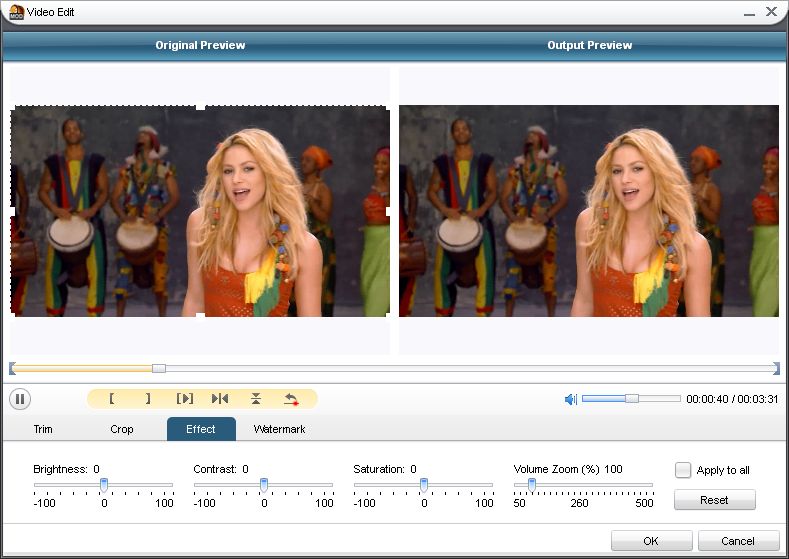Image resolution: width=789 pixels, height=559 pixels.
Task: Close the Video Edit window
Action: [771, 12]
